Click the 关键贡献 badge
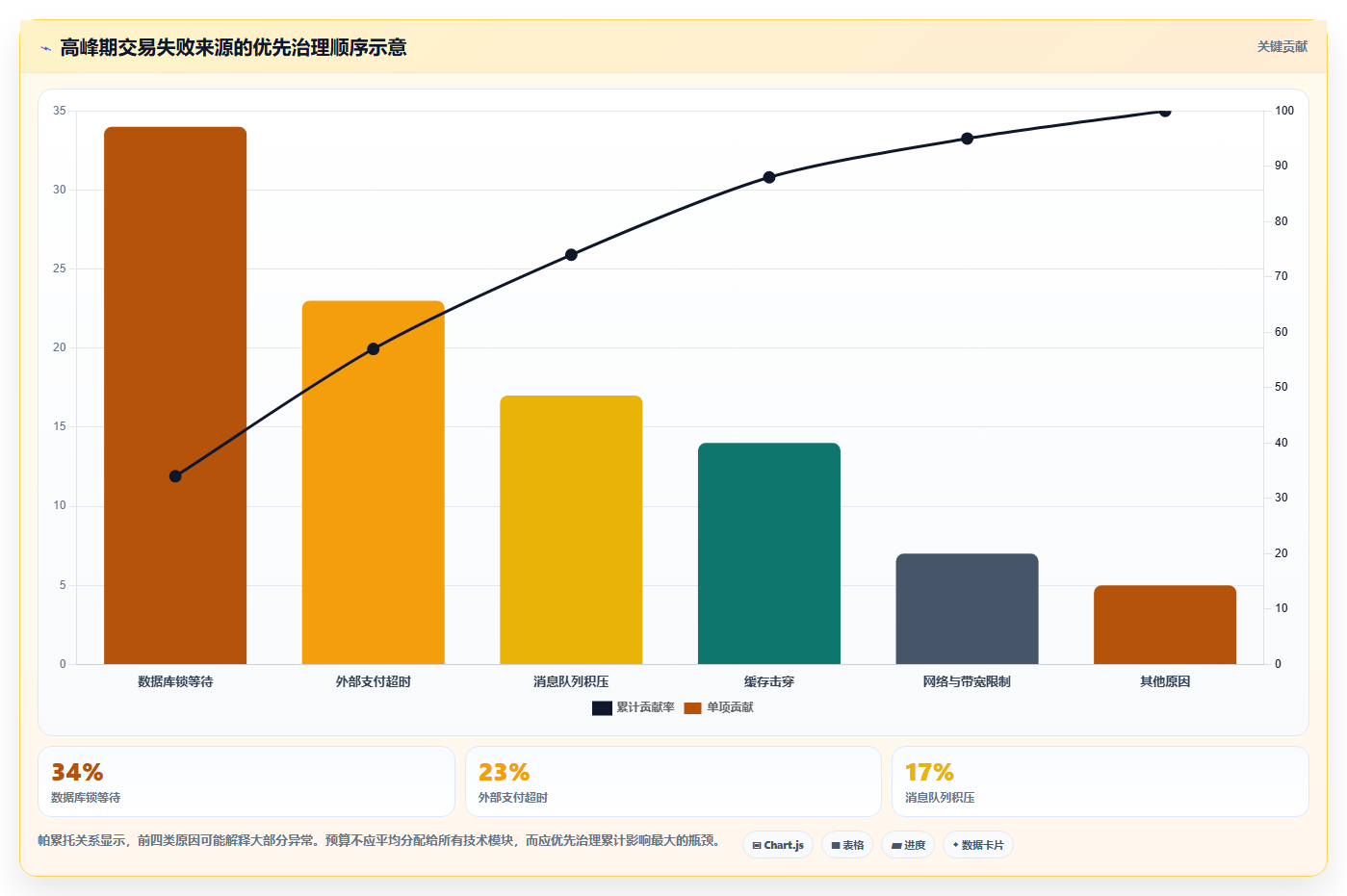Image resolution: width=1347 pixels, height=896 pixels. coord(1282,46)
